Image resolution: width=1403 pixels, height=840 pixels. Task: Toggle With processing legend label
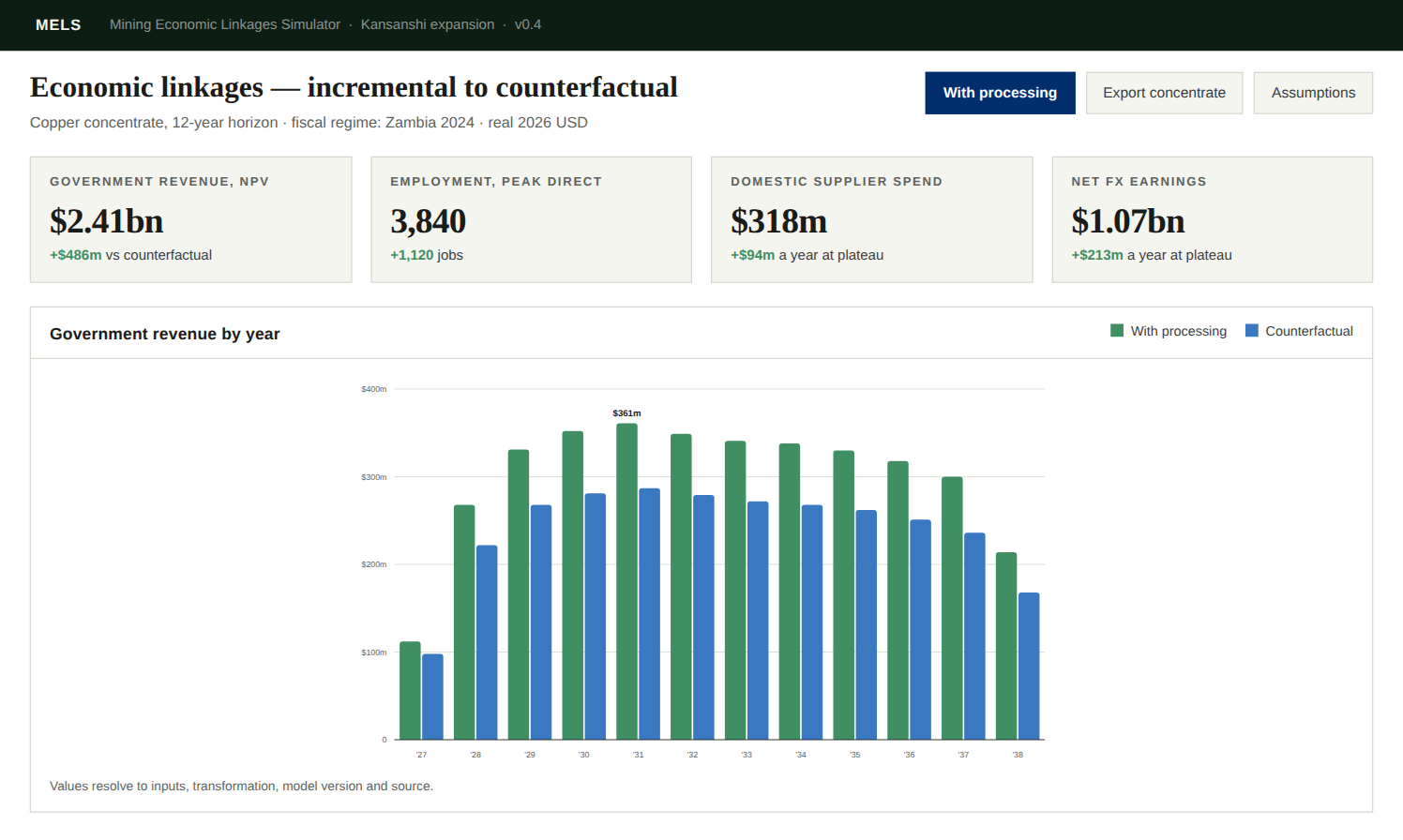[1179, 331]
